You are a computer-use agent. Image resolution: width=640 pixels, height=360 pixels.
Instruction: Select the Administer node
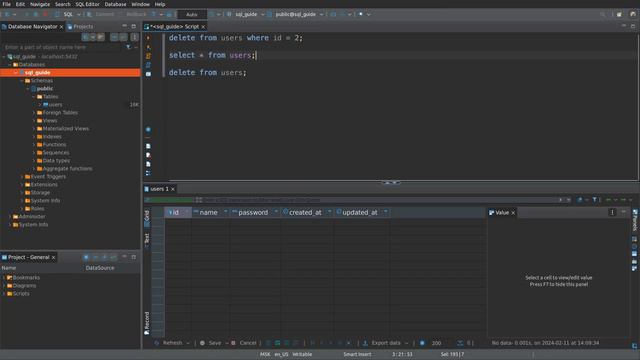(29, 217)
